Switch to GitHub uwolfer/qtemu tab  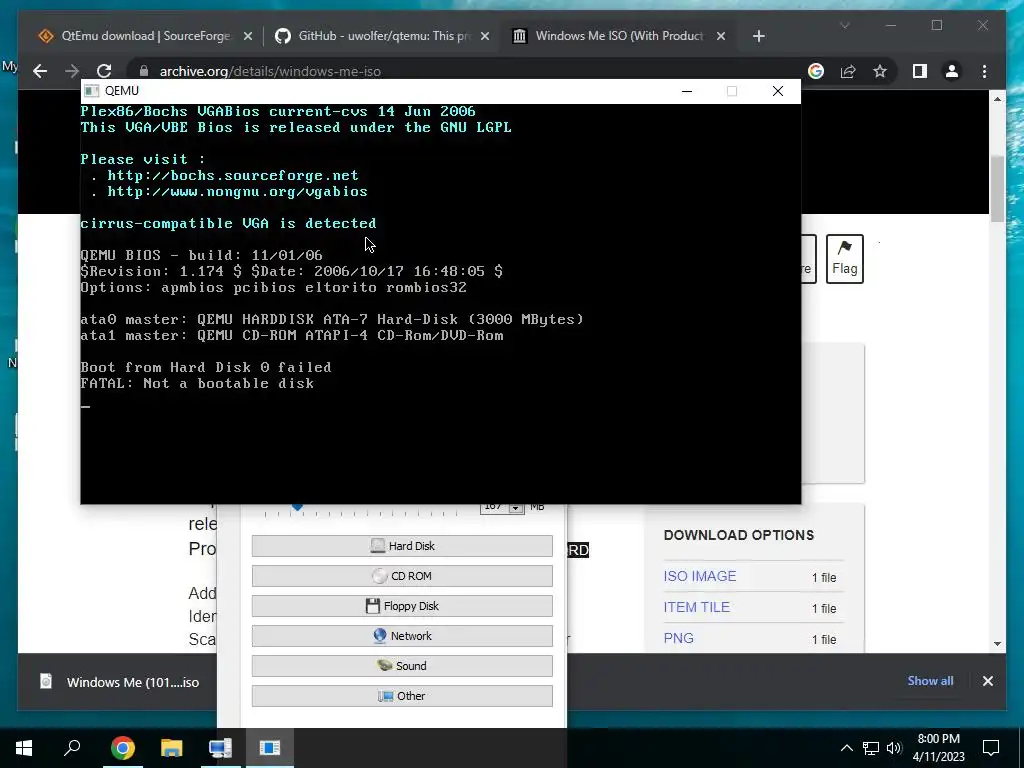pyautogui.click(x=383, y=36)
